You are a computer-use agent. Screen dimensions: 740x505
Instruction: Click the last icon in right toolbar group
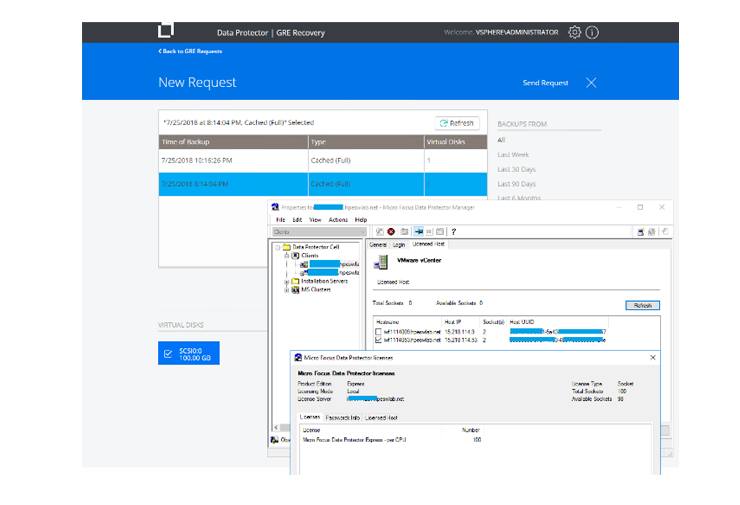point(665,232)
